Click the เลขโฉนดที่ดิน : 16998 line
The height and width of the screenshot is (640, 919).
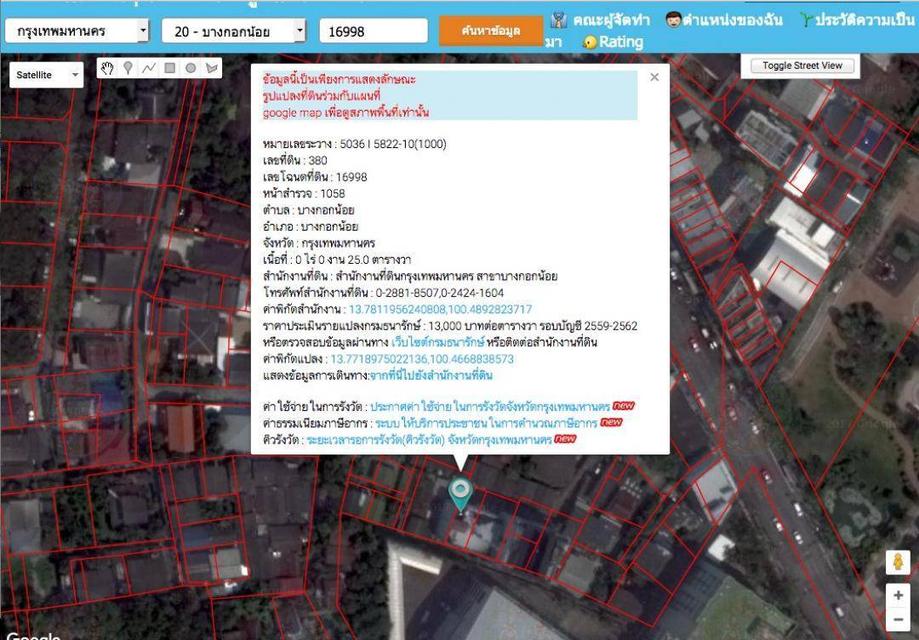pos(315,177)
